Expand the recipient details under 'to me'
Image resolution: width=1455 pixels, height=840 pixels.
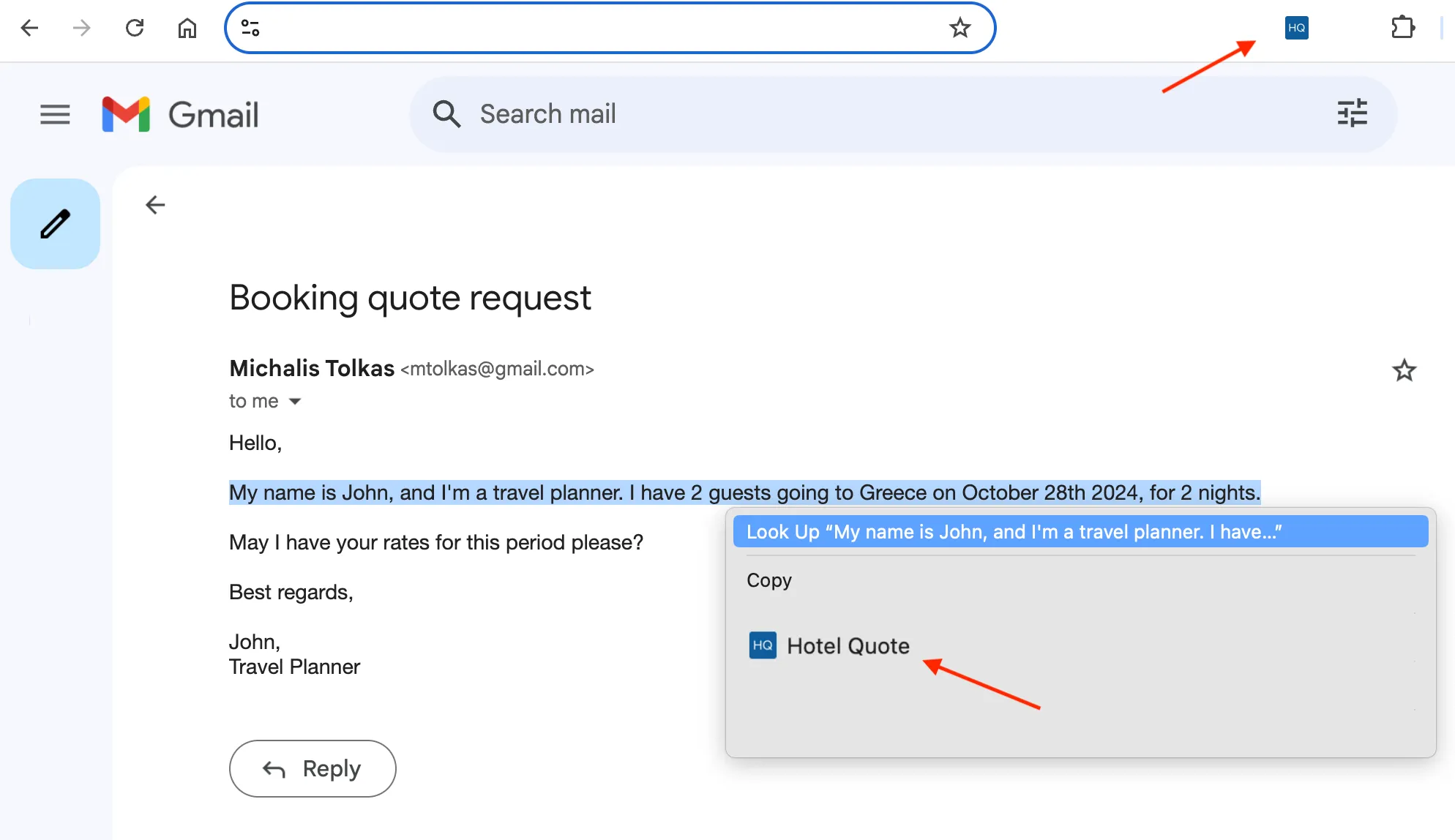click(295, 401)
